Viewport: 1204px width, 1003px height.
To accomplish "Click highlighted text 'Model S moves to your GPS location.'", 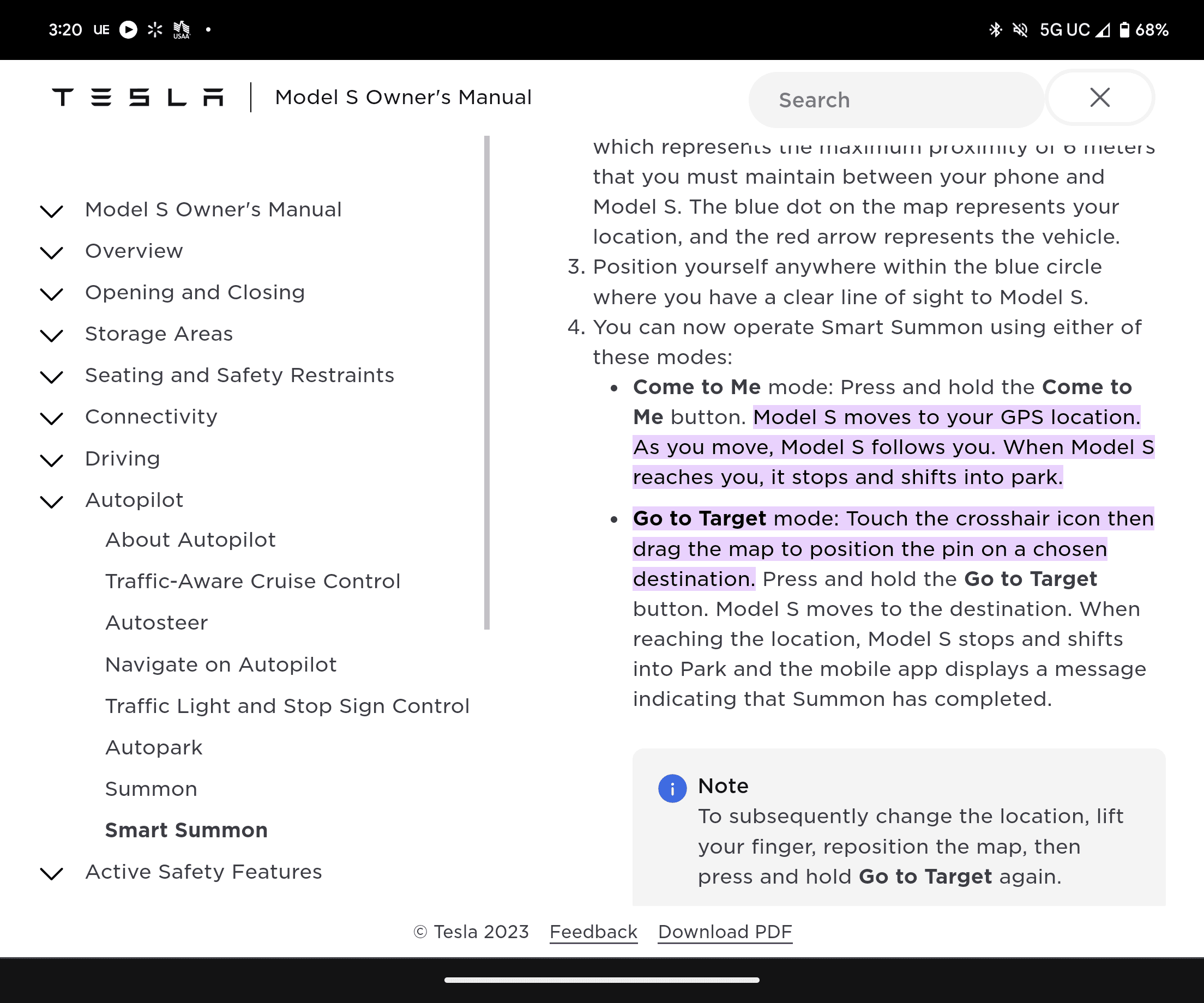I will pos(947,416).
